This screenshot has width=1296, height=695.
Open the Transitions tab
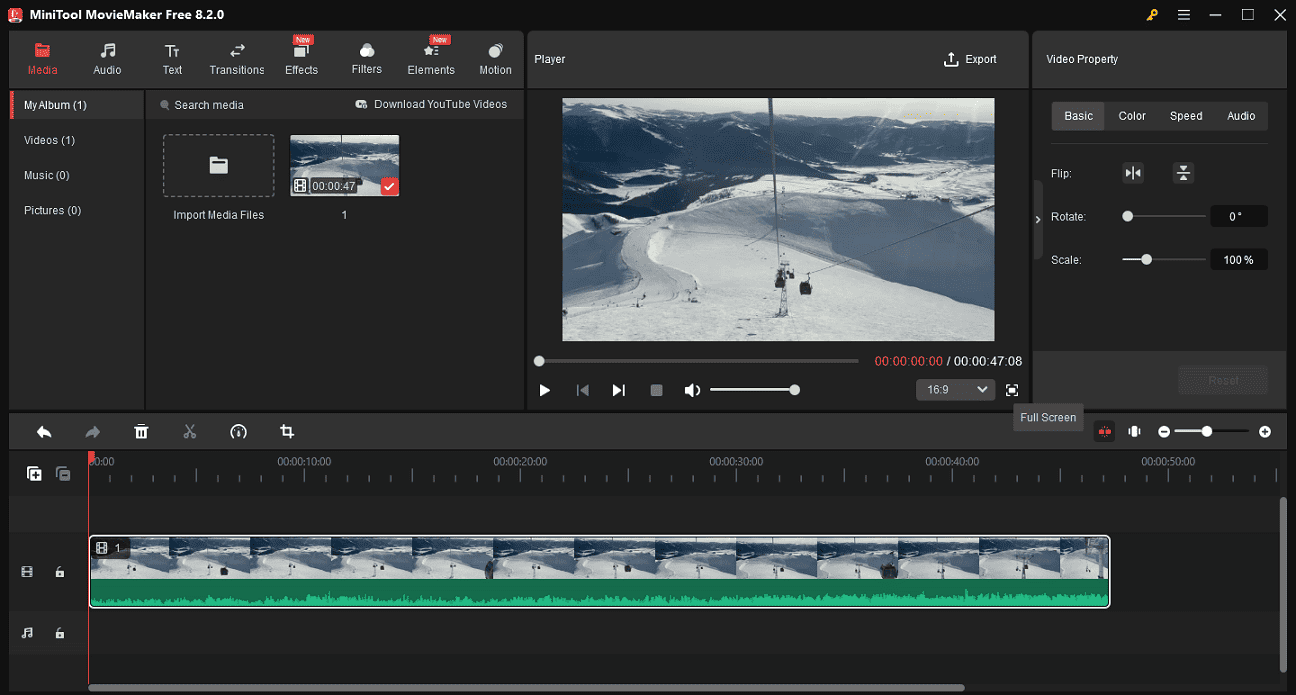[x=237, y=59]
